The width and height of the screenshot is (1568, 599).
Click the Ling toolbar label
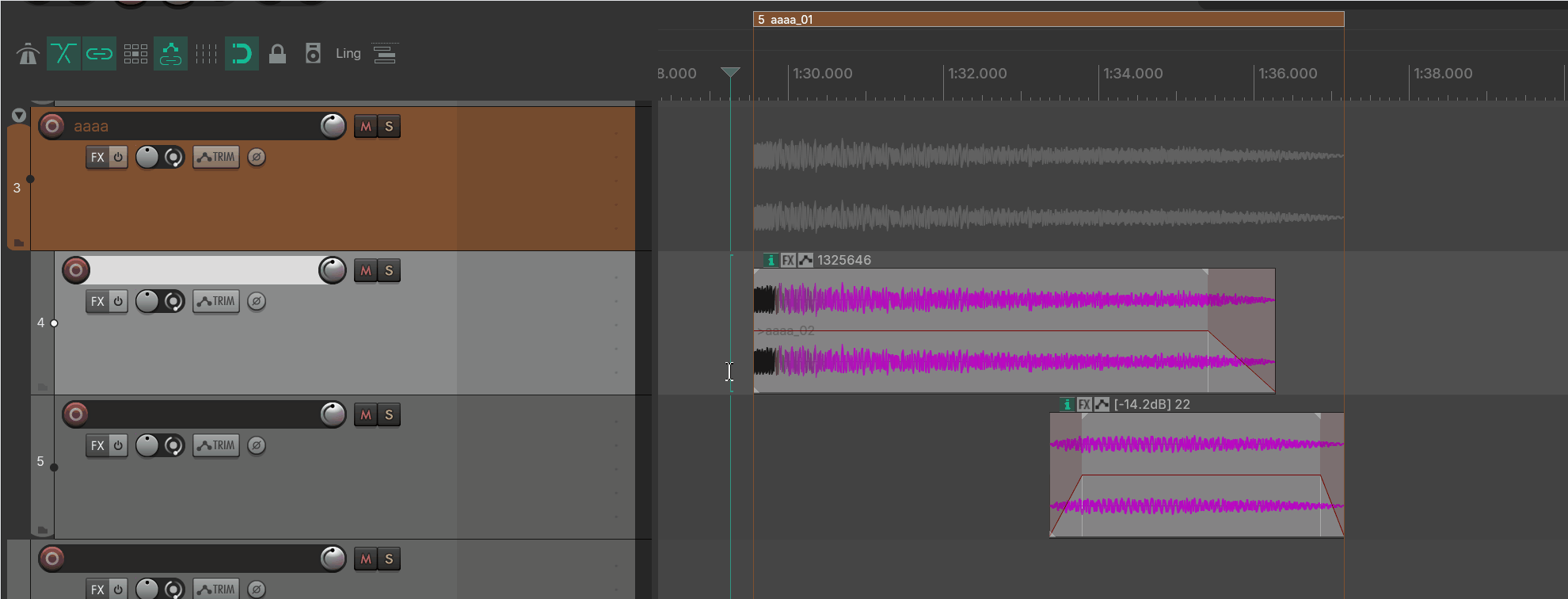pyautogui.click(x=348, y=54)
